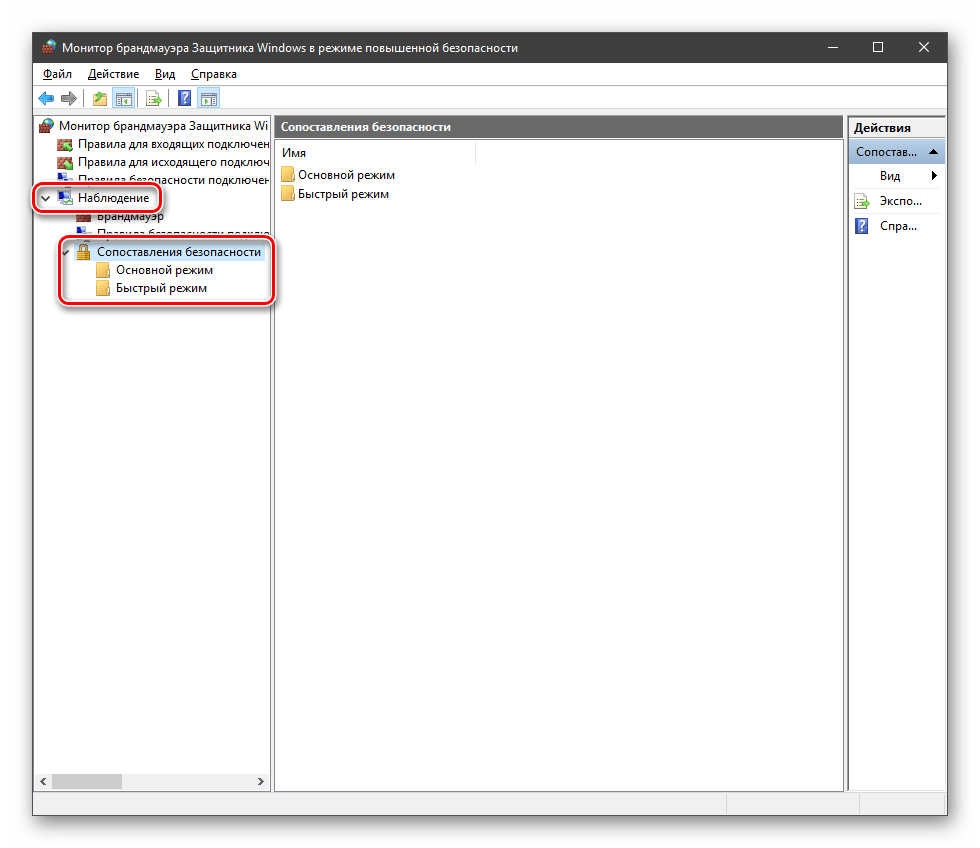Open the Действие menu
Image resolution: width=980 pixels, height=848 pixels.
pyautogui.click(x=113, y=74)
